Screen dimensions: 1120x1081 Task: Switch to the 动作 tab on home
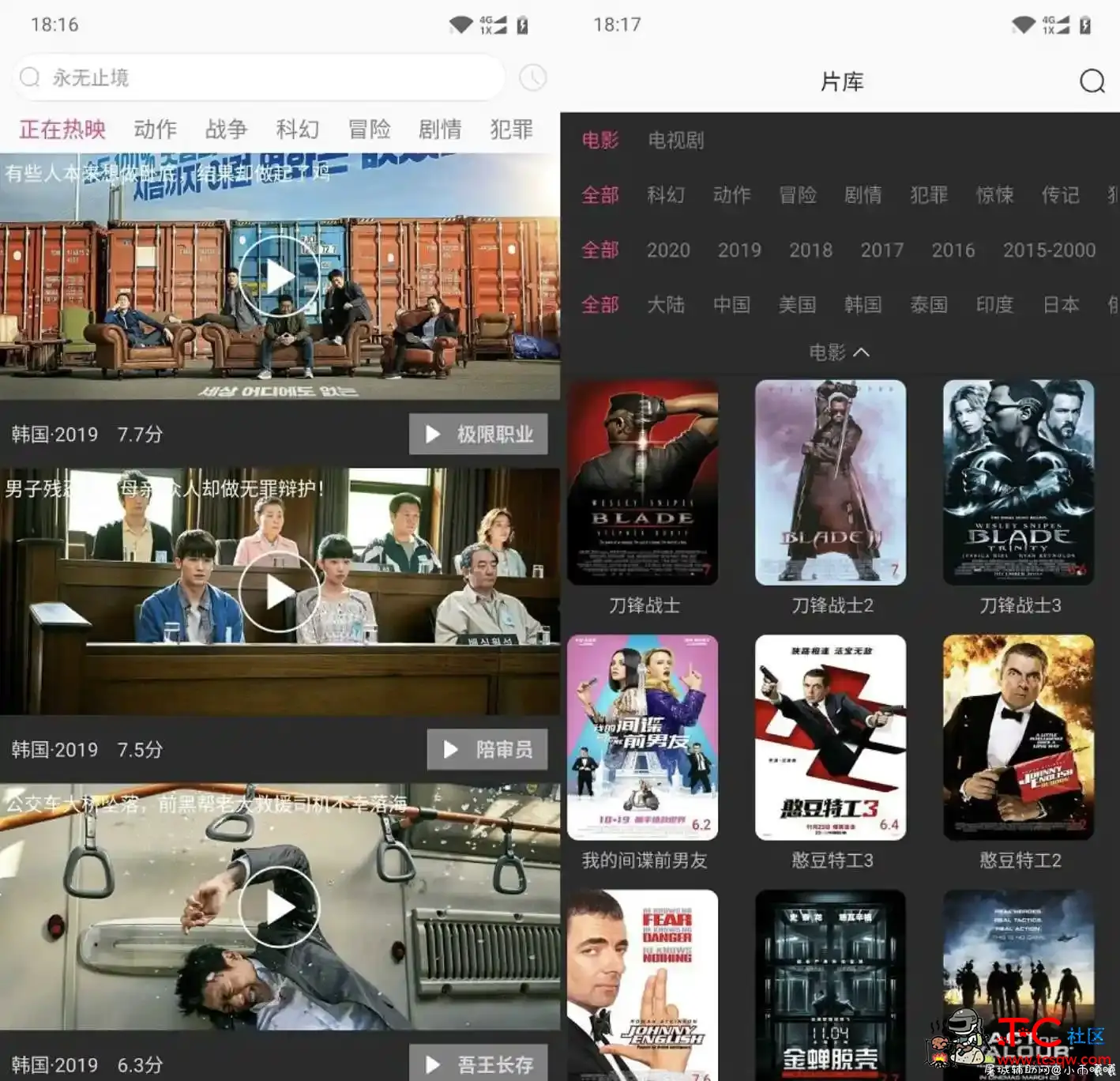click(x=155, y=129)
